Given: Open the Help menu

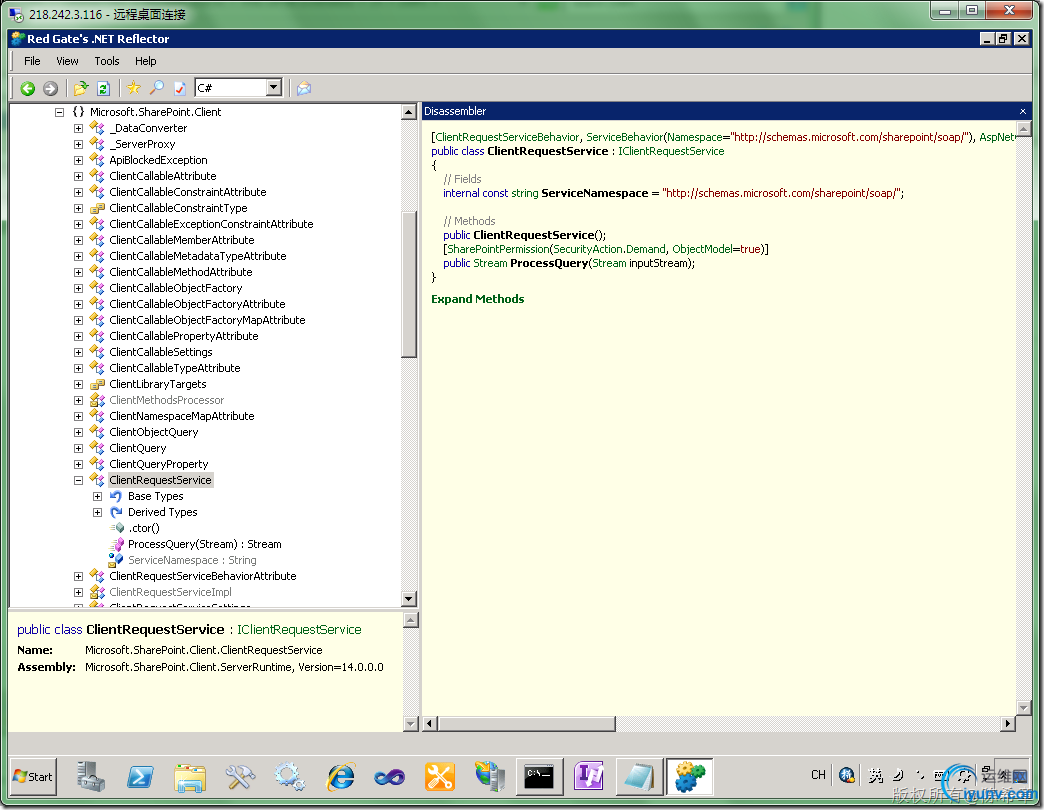Looking at the screenshot, I should point(146,61).
